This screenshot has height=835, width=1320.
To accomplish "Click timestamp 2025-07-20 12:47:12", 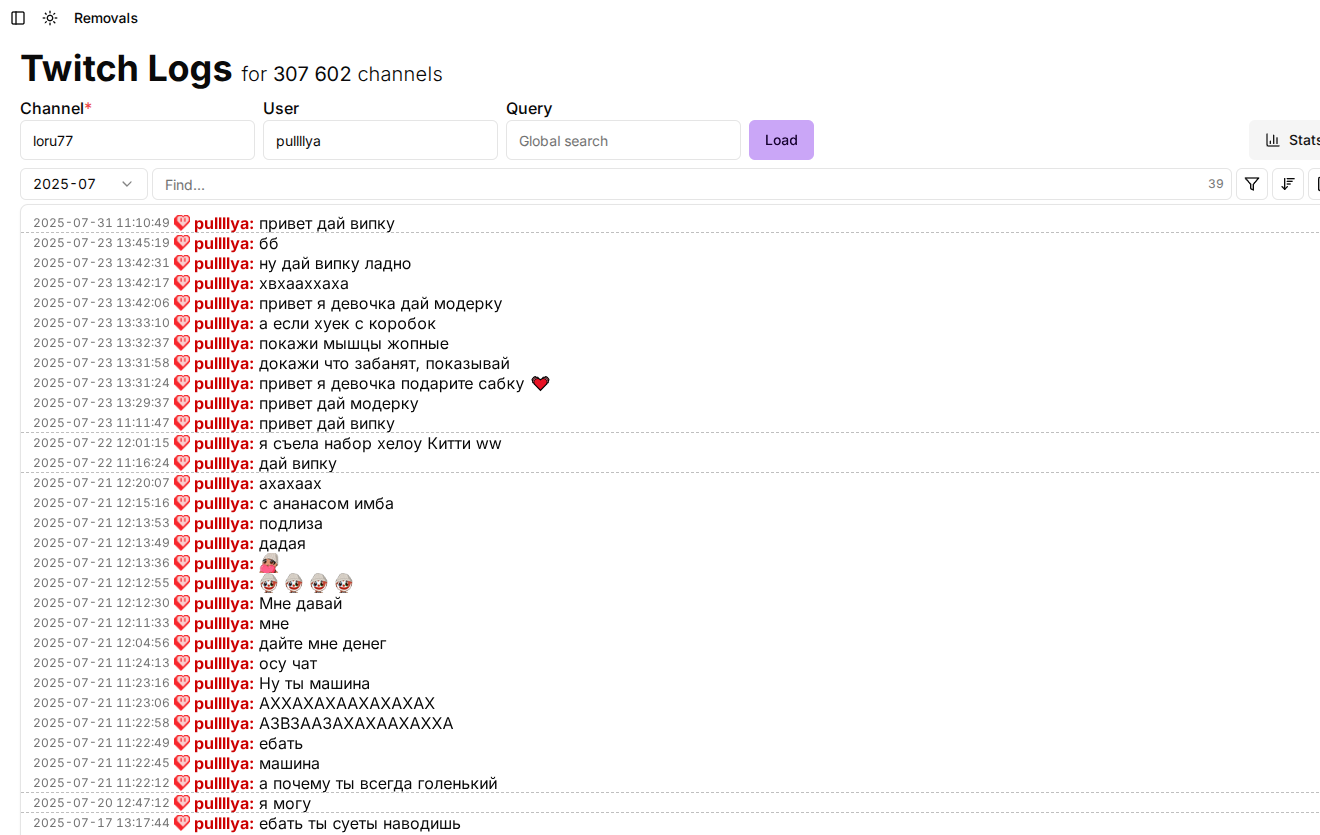I will click(x=101, y=803).
